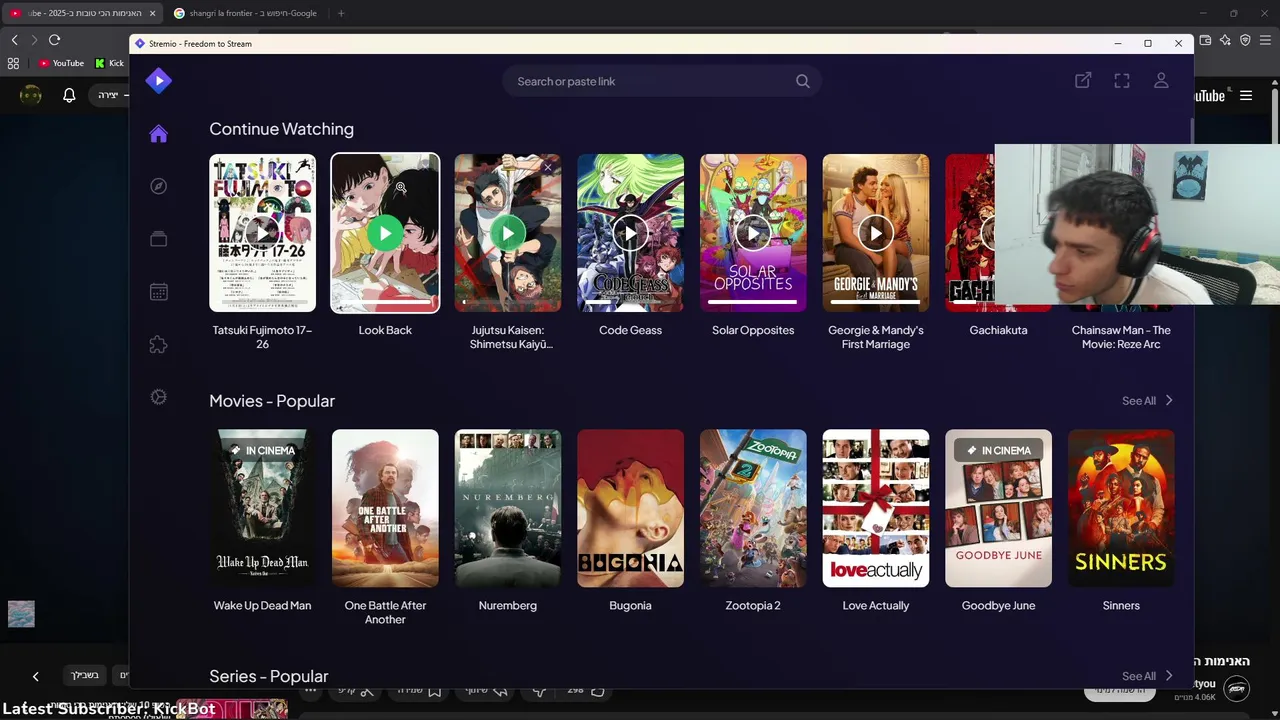Play Code Geass from Continue Watching
Screen dimensions: 1280x720
[630, 233]
